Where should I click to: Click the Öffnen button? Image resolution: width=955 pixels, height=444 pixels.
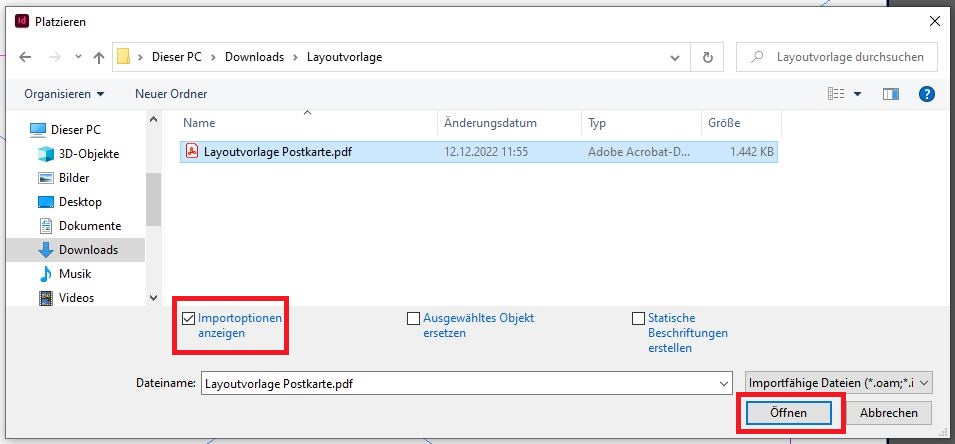[x=788, y=412]
